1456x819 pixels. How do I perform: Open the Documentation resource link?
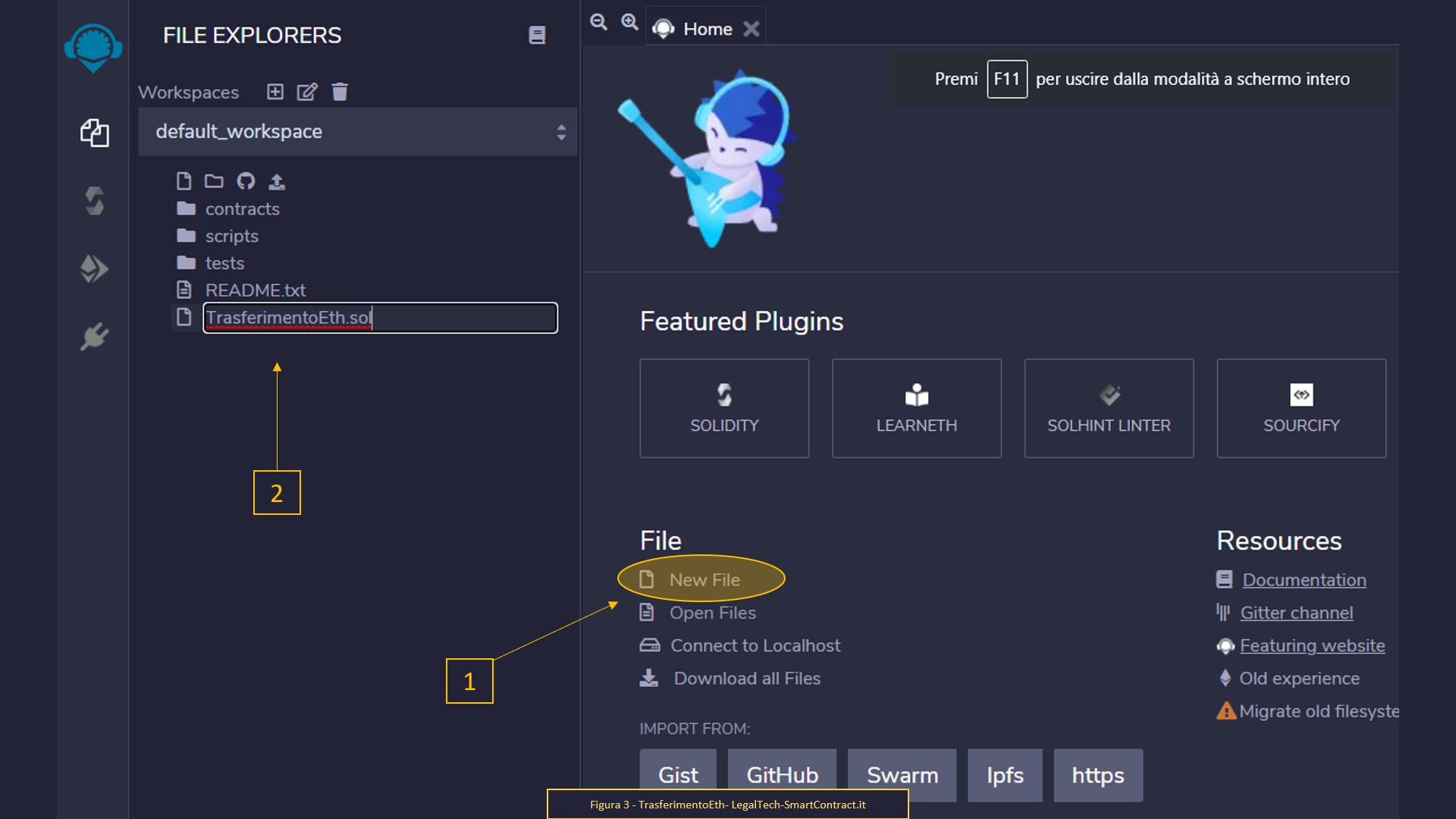(1304, 580)
